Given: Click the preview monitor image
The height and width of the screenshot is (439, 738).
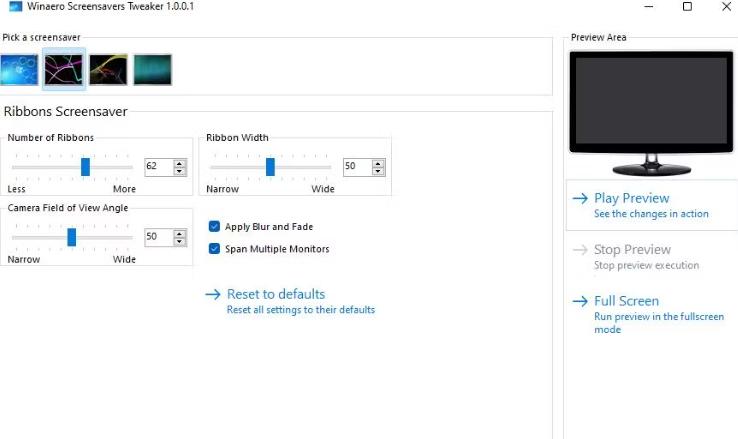Looking at the screenshot, I should 651,113.
